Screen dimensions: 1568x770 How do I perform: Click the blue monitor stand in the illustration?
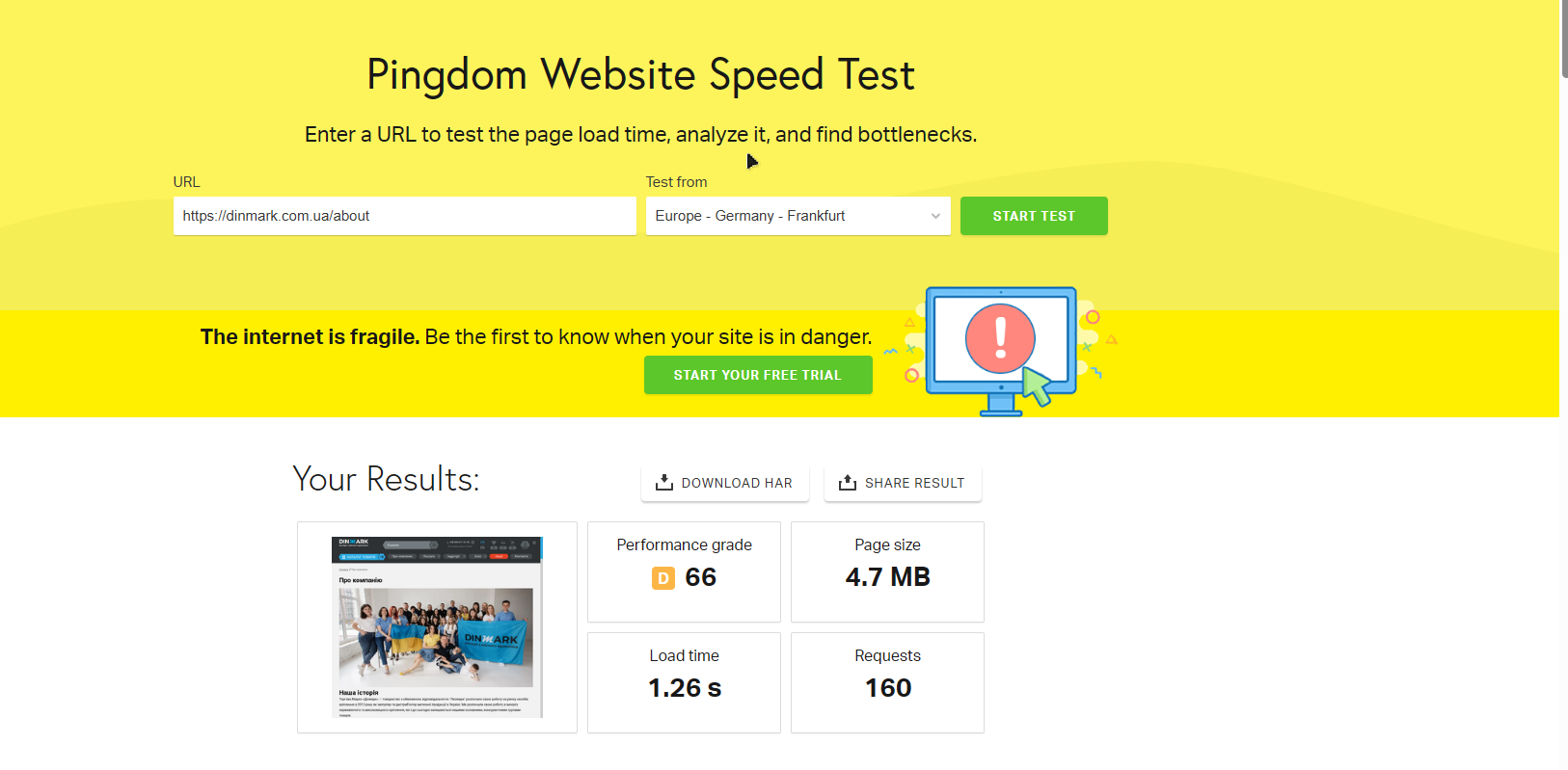click(x=1001, y=406)
